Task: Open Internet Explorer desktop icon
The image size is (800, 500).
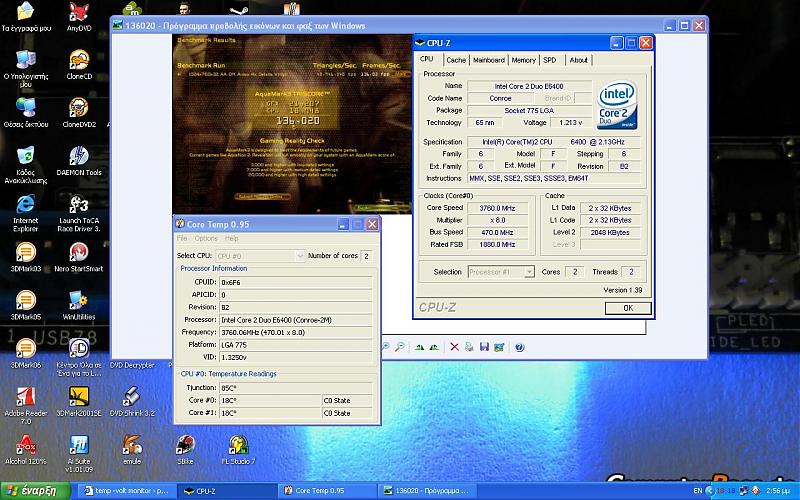Action: click(25, 205)
